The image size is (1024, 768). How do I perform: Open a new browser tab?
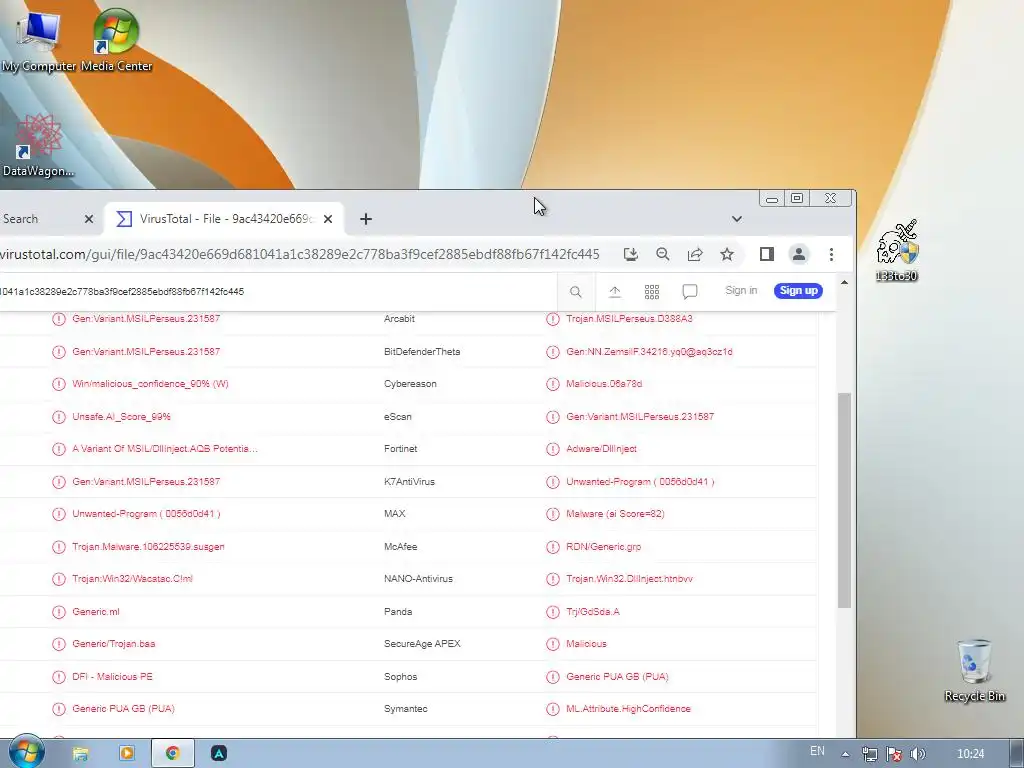click(x=366, y=219)
